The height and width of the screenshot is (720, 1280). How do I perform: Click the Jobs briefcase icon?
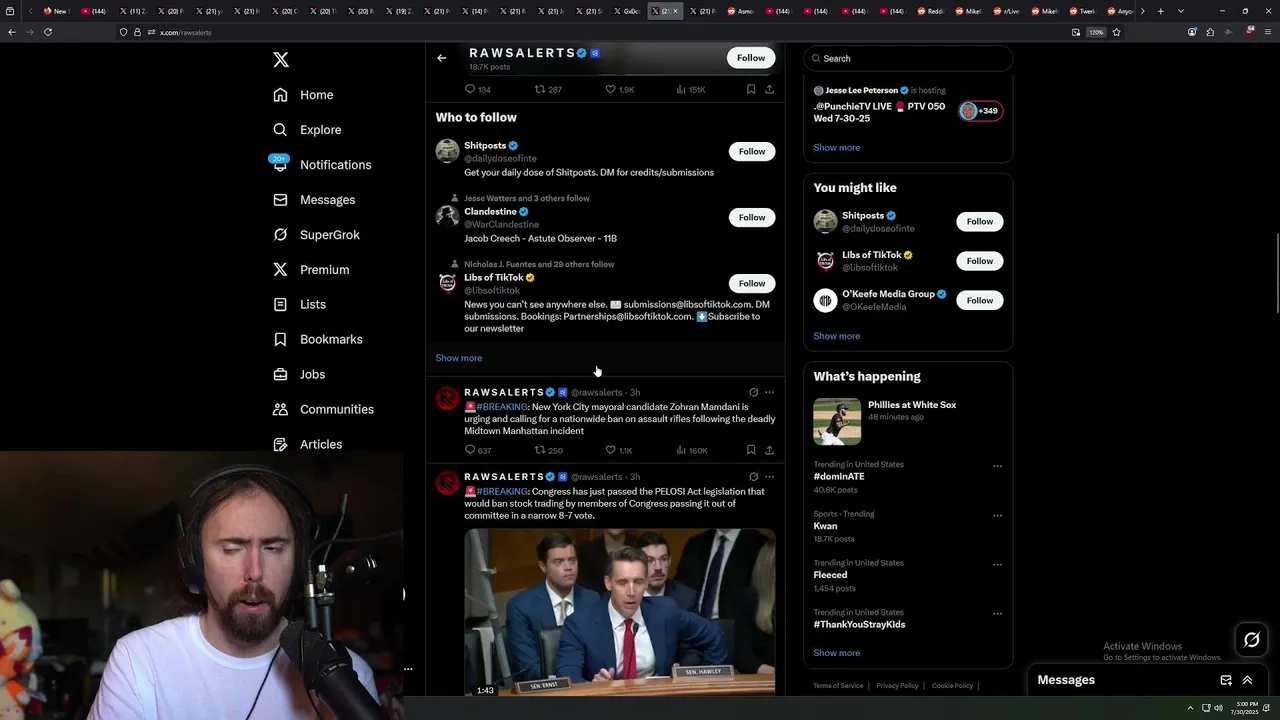(x=280, y=374)
